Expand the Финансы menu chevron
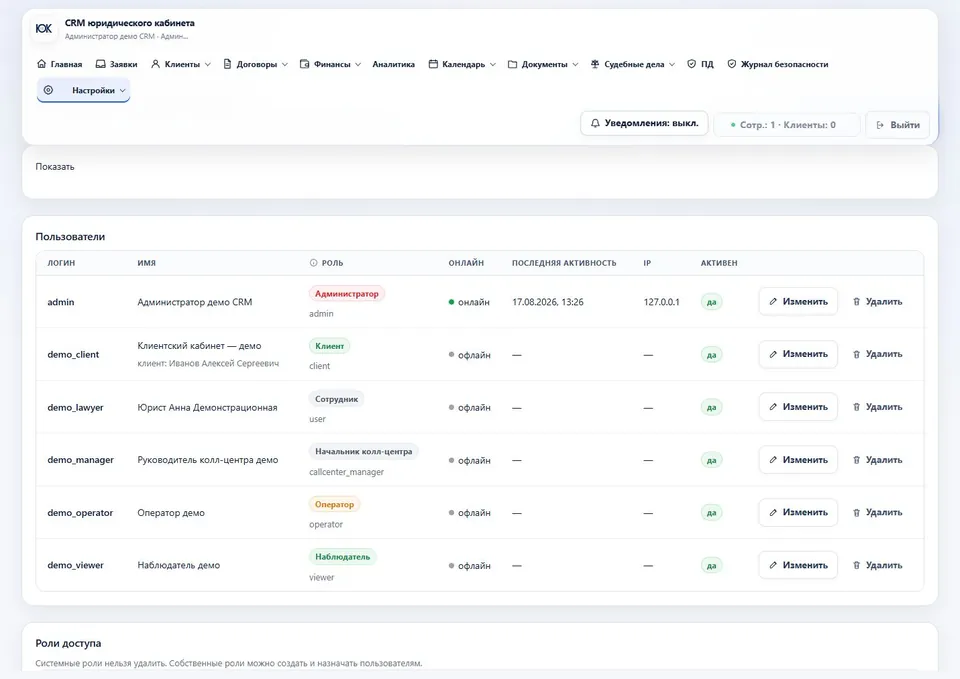Image resolution: width=960 pixels, height=679 pixels. [x=358, y=64]
